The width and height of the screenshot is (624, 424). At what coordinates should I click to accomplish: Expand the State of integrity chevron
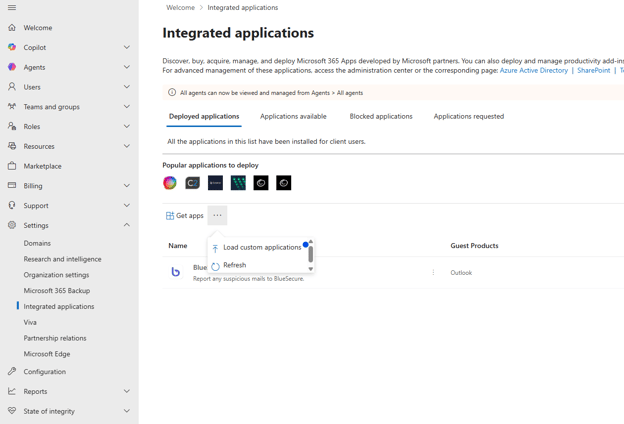pos(127,410)
